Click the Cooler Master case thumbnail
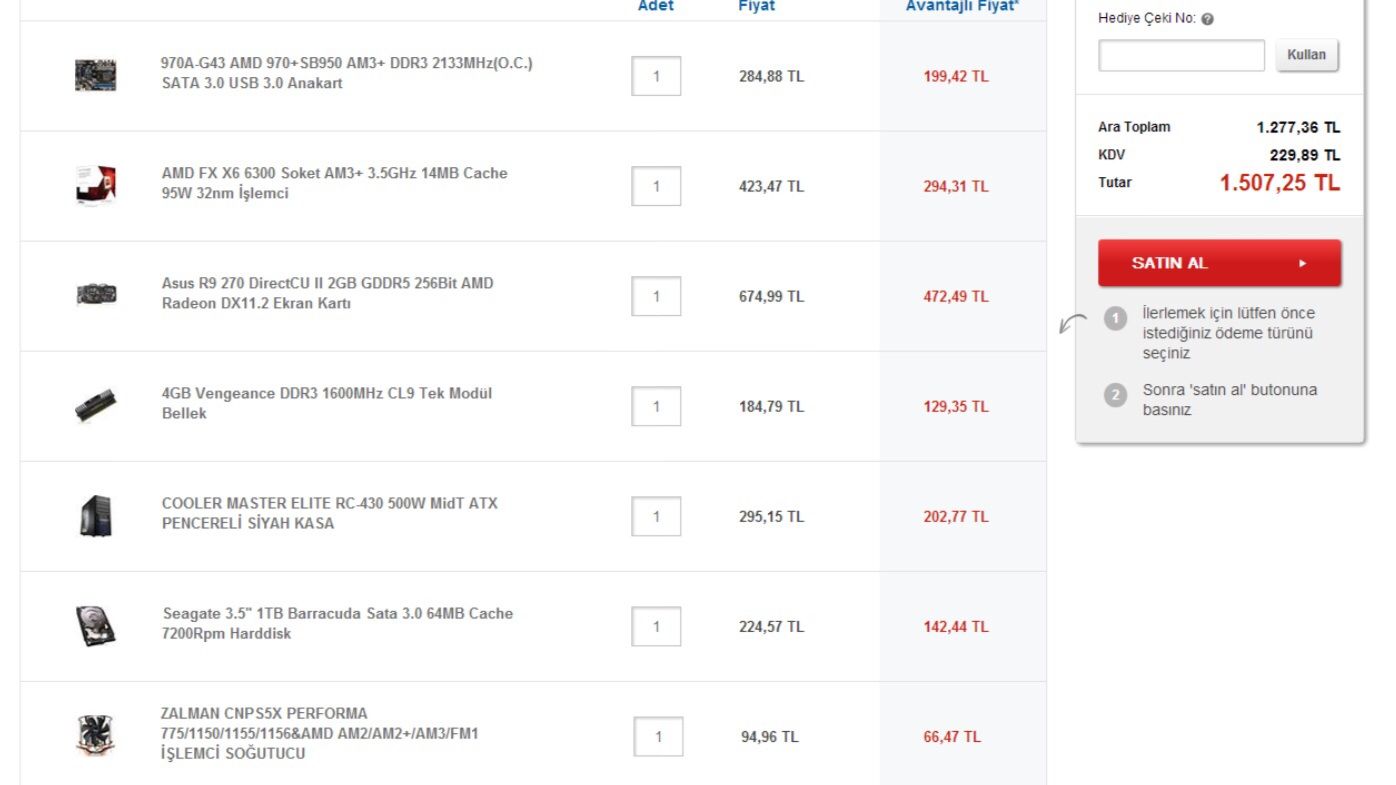1396x785 pixels. [96, 516]
